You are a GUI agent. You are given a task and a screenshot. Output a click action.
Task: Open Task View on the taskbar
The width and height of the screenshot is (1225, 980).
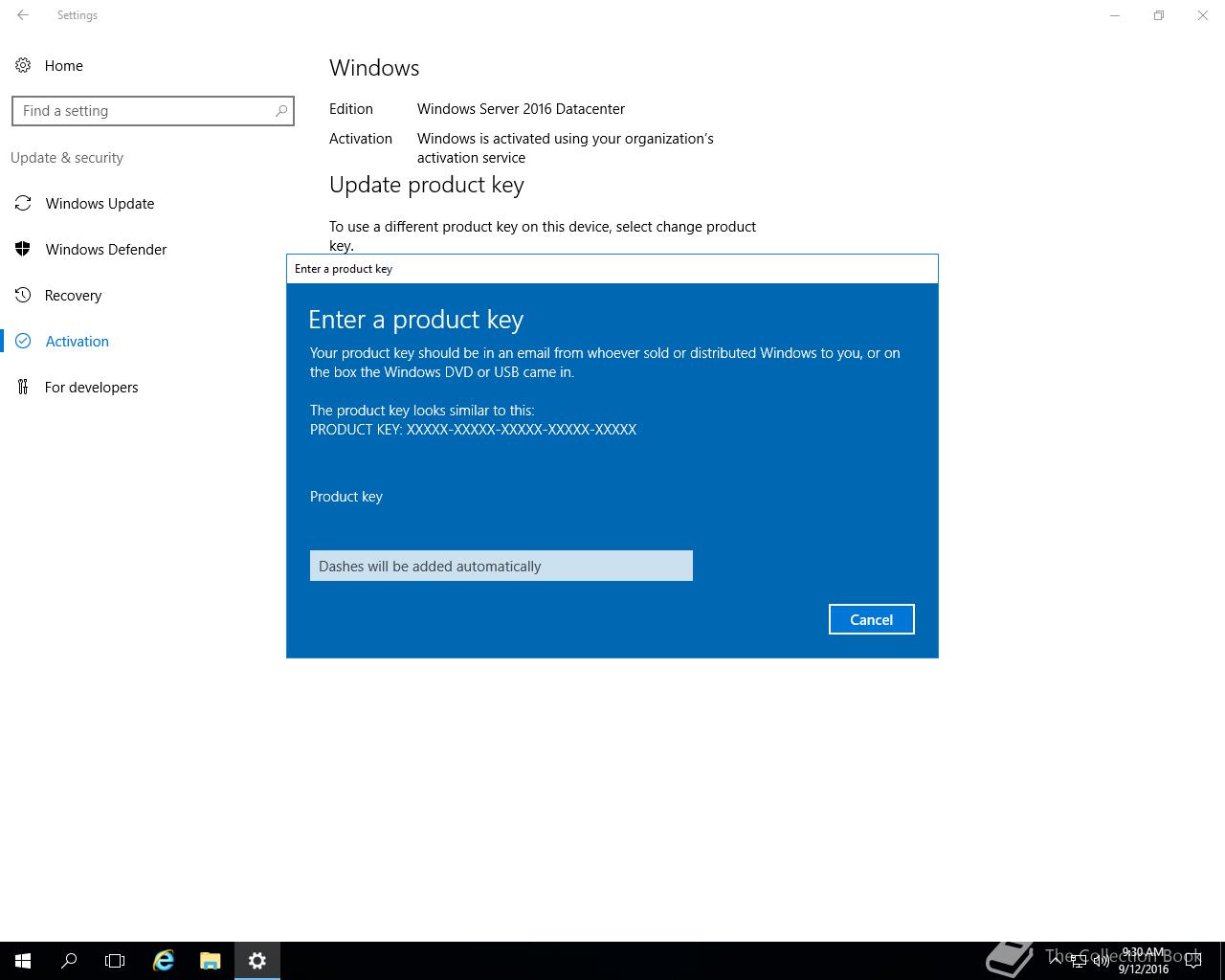[115, 961]
